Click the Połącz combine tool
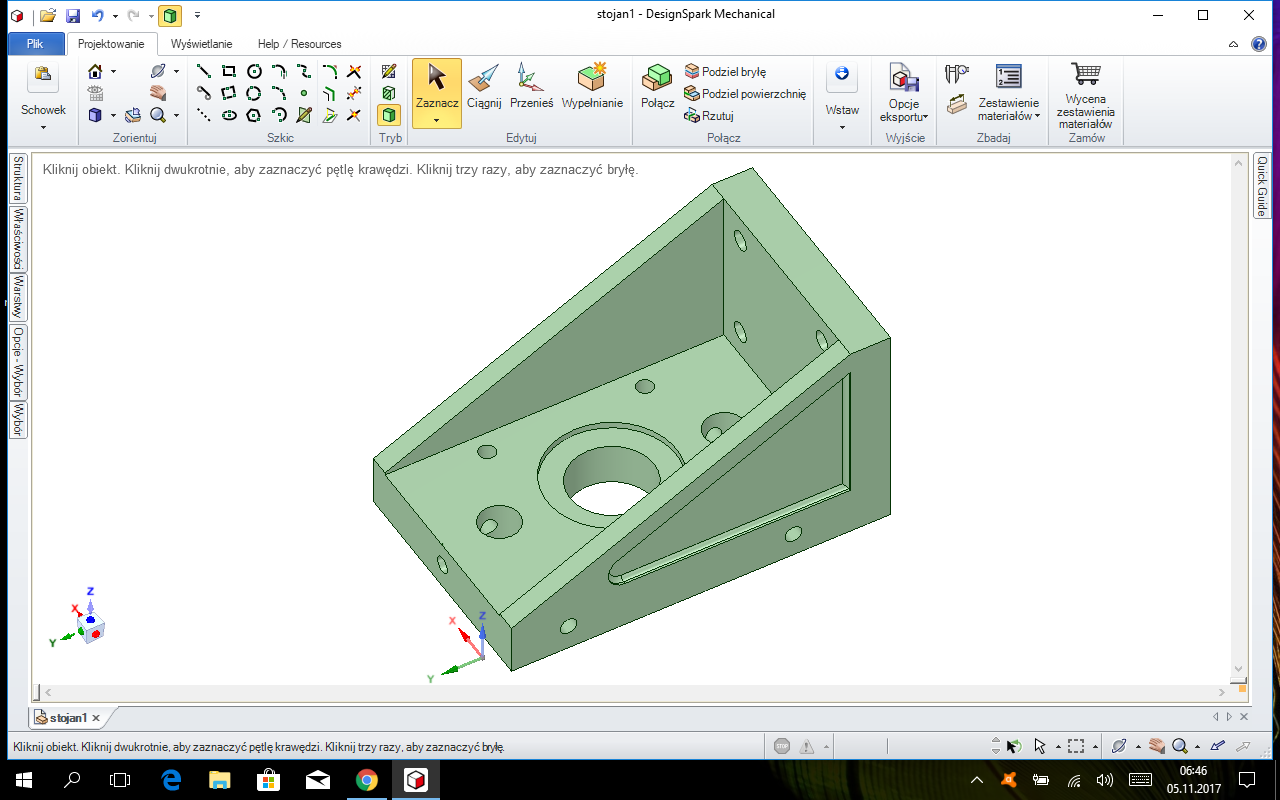Screen dimensions: 1280x800 [x=657, y=86]
